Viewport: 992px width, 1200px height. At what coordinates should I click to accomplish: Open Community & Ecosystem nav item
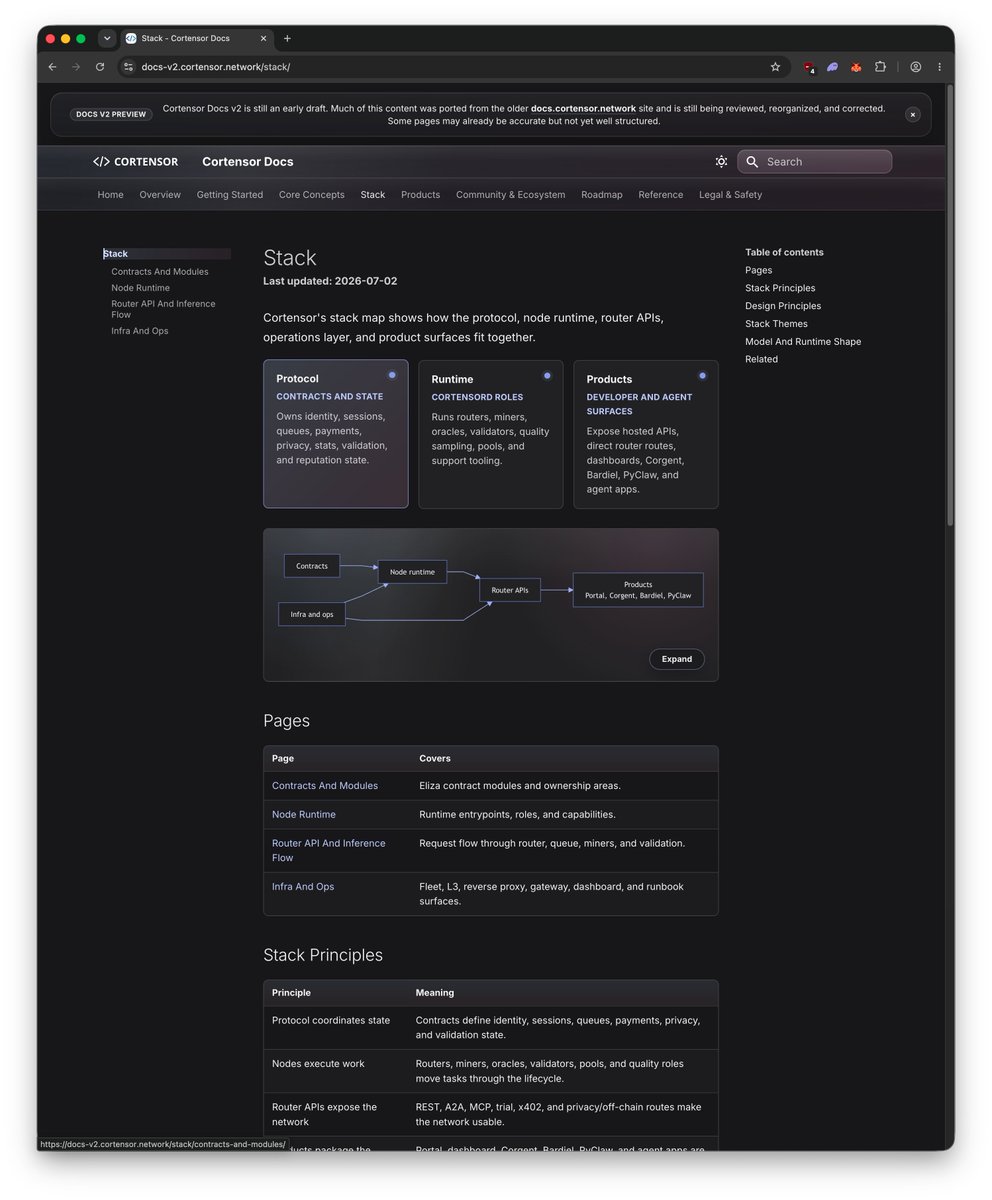pyautogui.click(x=510, y=195)
